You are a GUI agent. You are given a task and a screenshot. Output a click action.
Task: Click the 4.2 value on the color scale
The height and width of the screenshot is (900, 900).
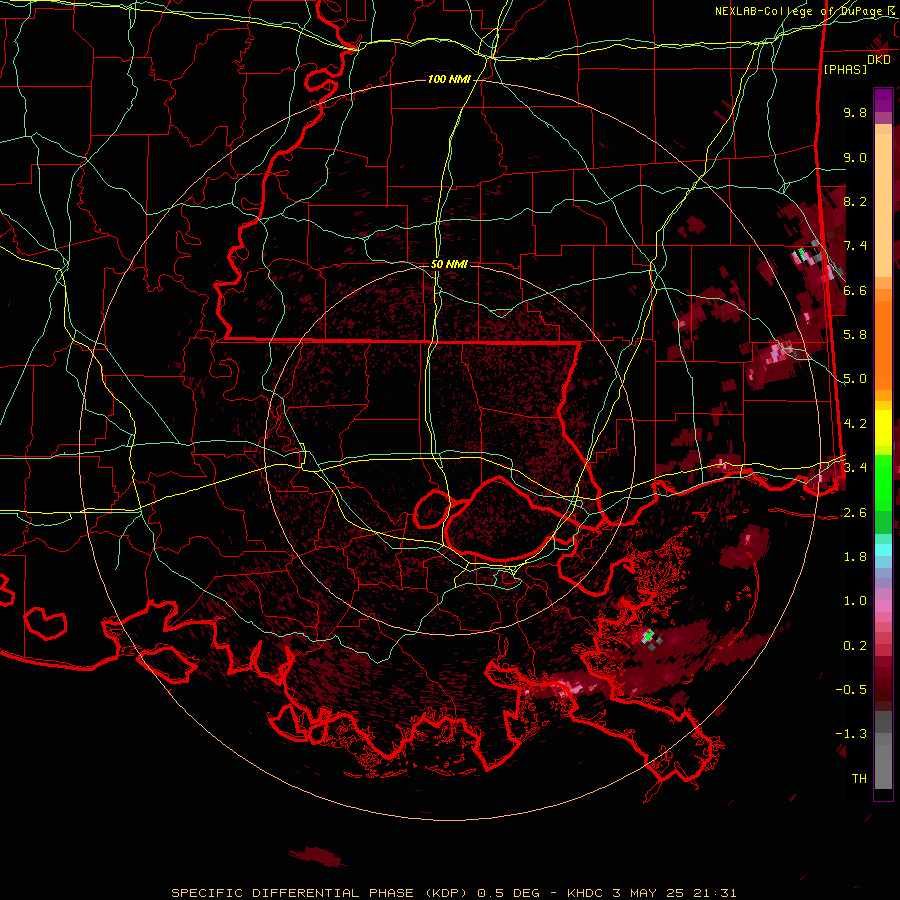(855, 423)
